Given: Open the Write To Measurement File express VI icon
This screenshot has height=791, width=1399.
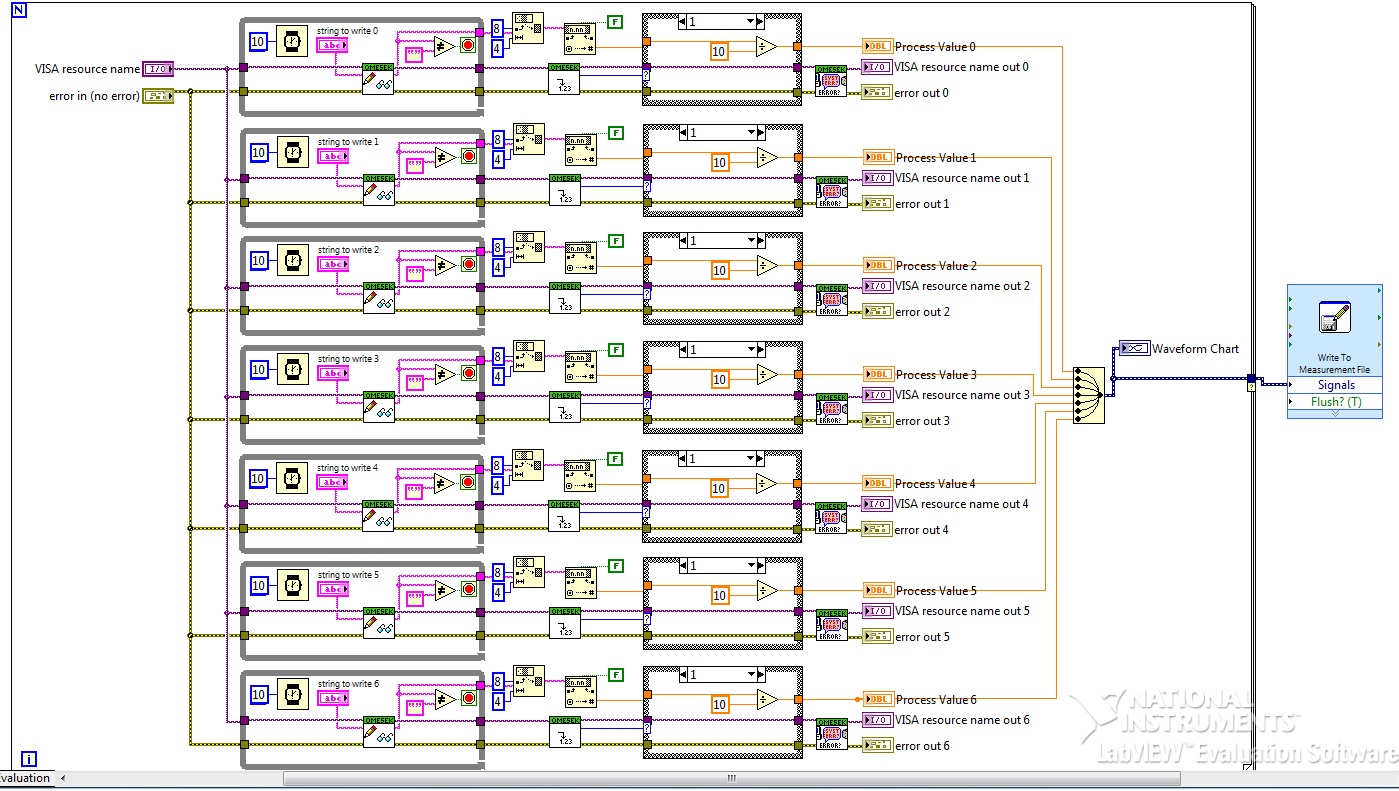Looking at the screenshot, I should pos(1335,317).
